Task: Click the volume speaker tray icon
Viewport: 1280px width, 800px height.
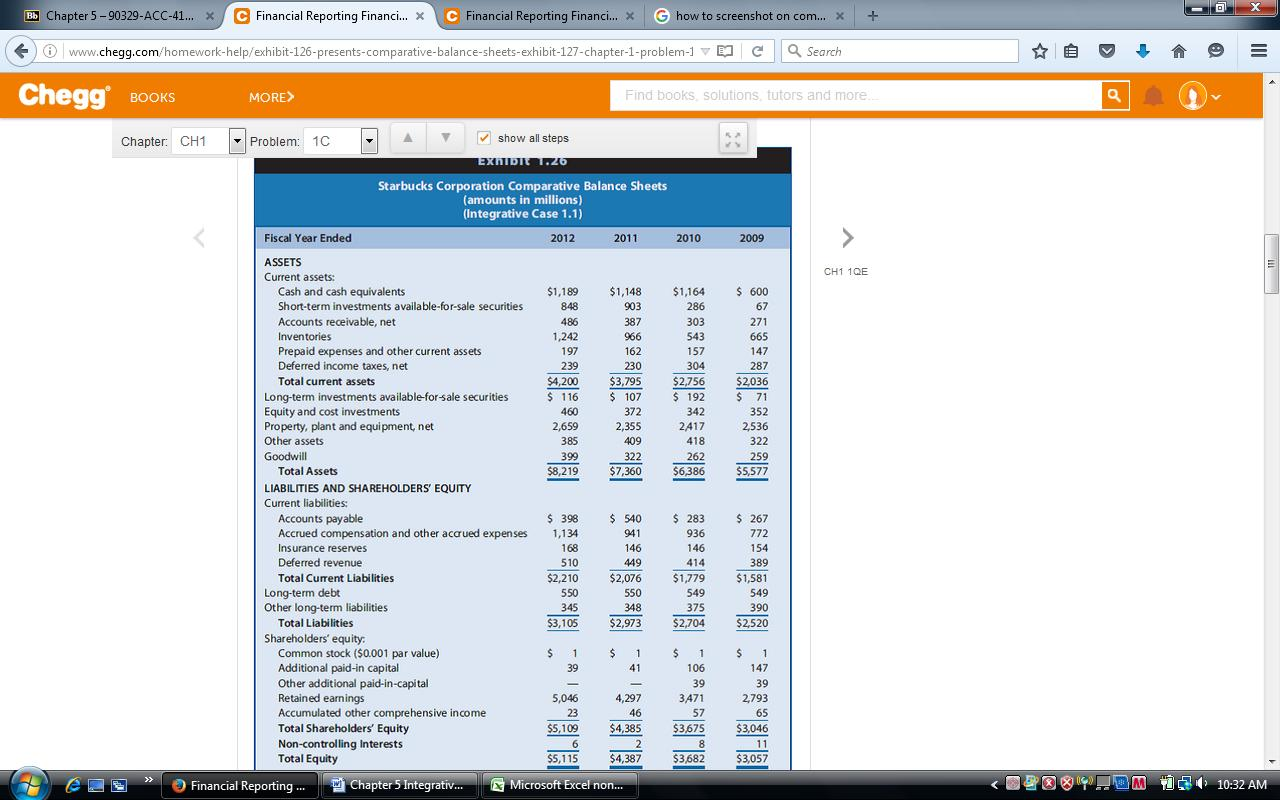Action: pyautogui.click(x=1200, y=785)
